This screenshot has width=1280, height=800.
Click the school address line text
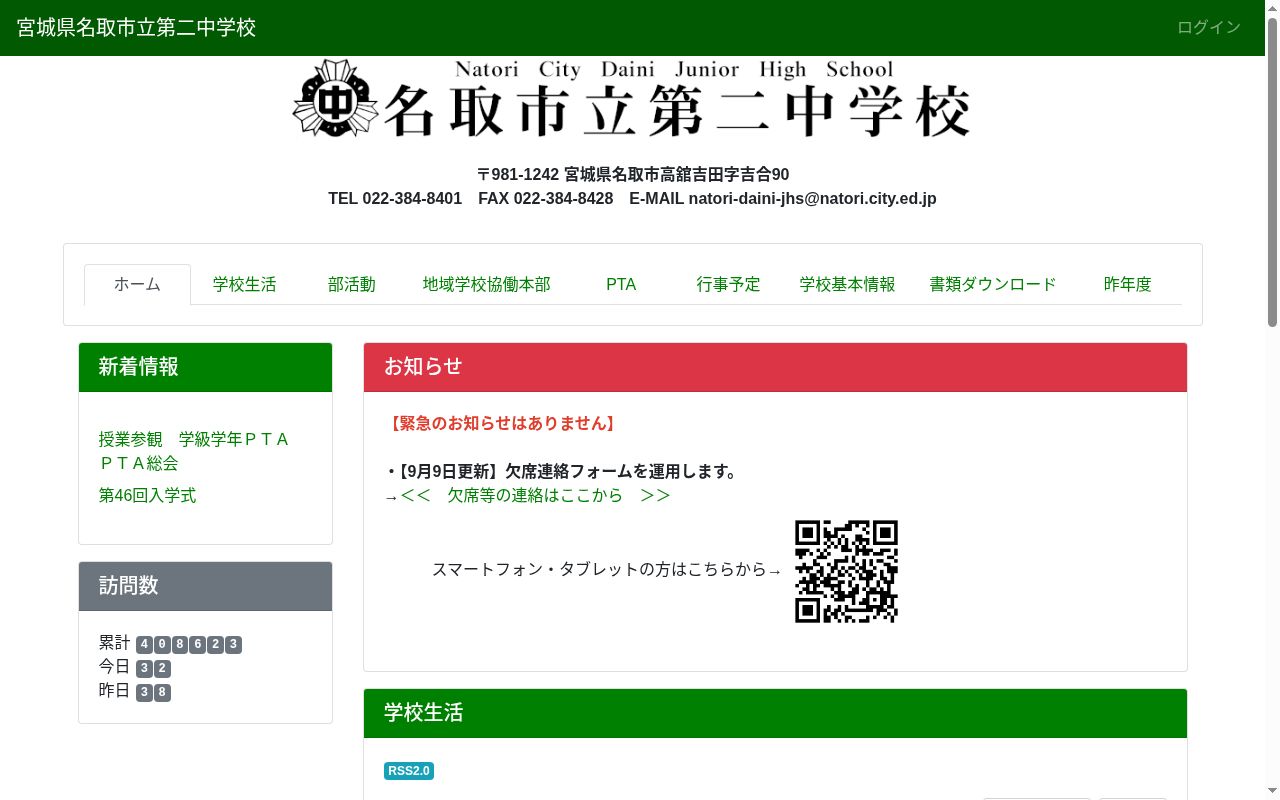[x=633, y=174]
